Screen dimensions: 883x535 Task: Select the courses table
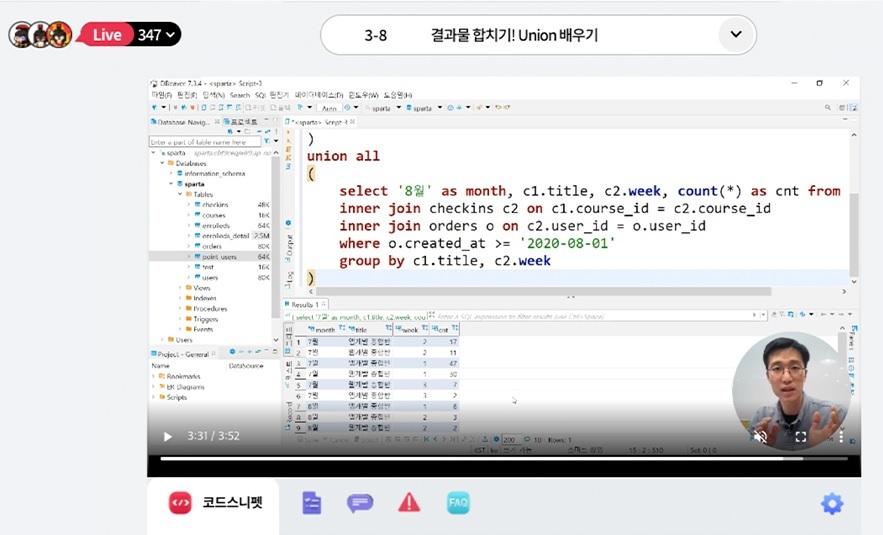coord(213,215)
